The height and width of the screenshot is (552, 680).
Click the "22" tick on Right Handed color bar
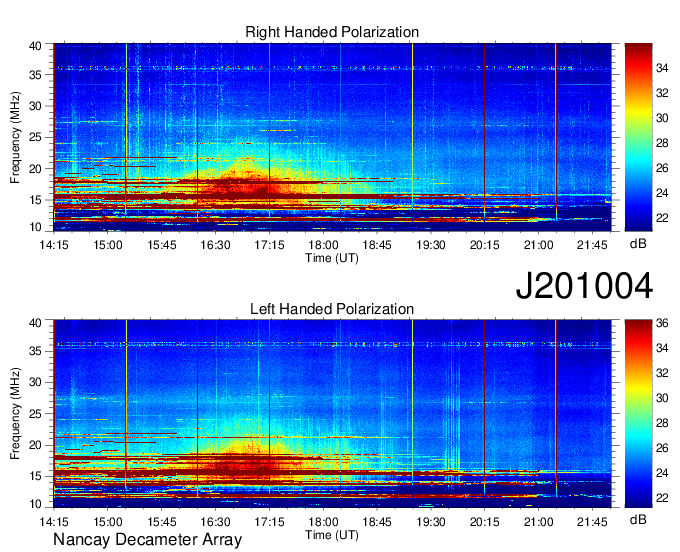point(662,218)
